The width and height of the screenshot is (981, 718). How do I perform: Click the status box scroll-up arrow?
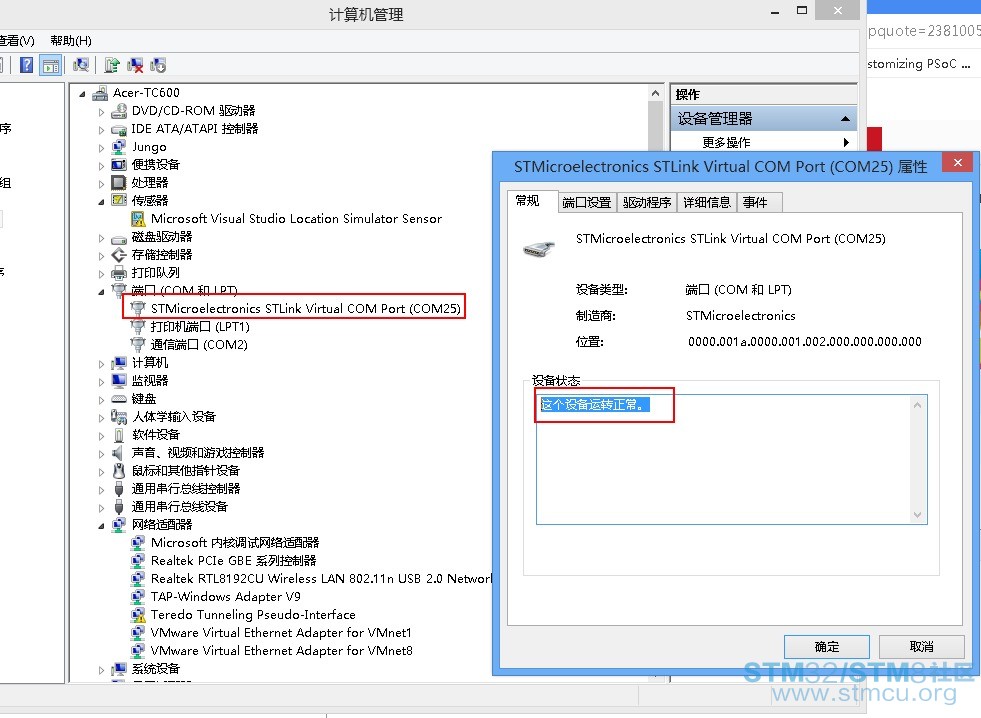(917, 405)
